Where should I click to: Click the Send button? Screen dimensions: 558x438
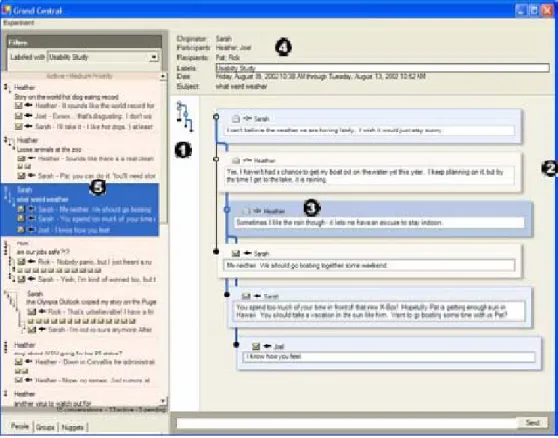532,422
